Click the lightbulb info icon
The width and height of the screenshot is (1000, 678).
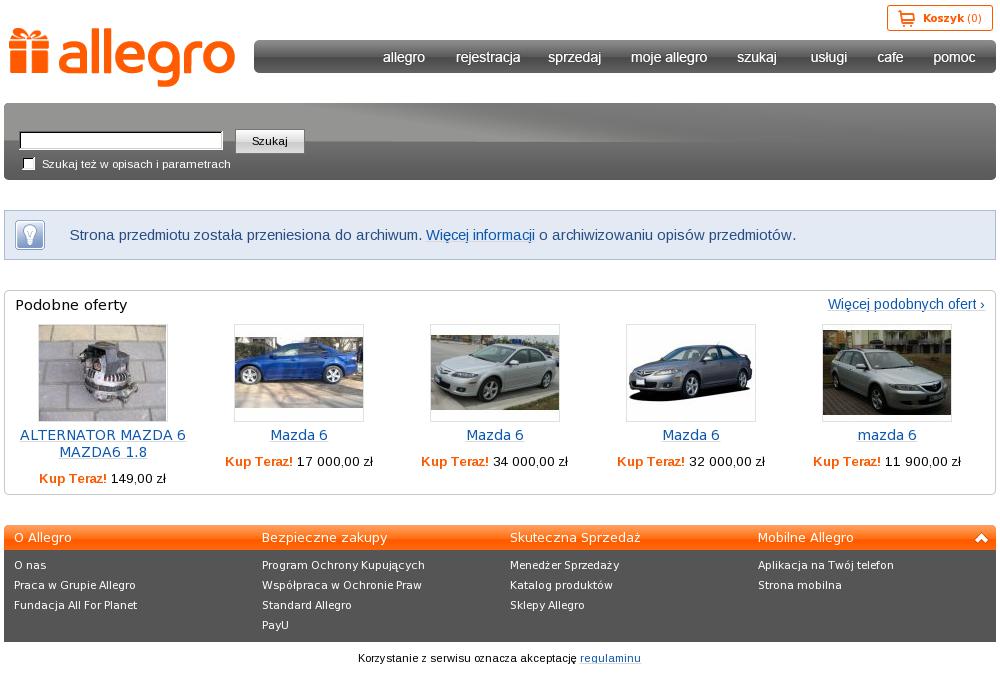(30, 235)
